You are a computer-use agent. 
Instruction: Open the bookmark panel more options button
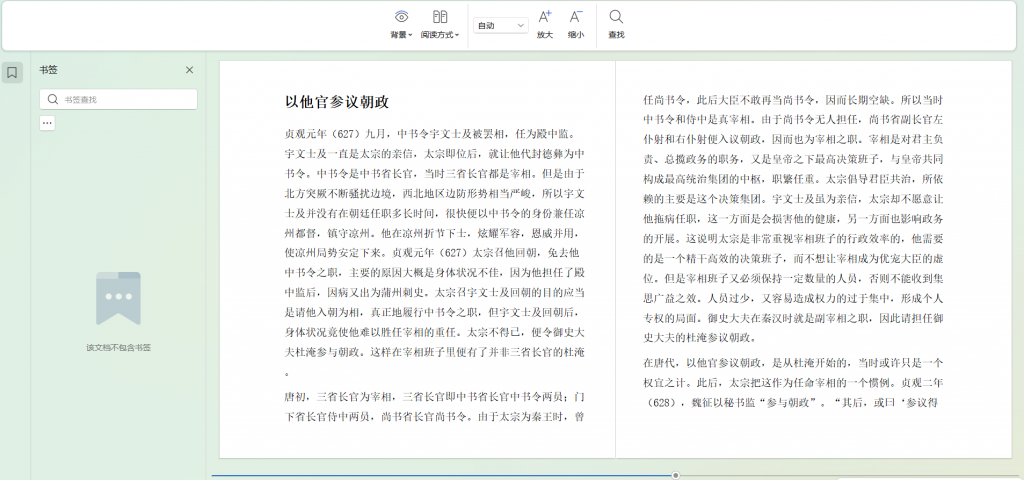coord(47,123)
